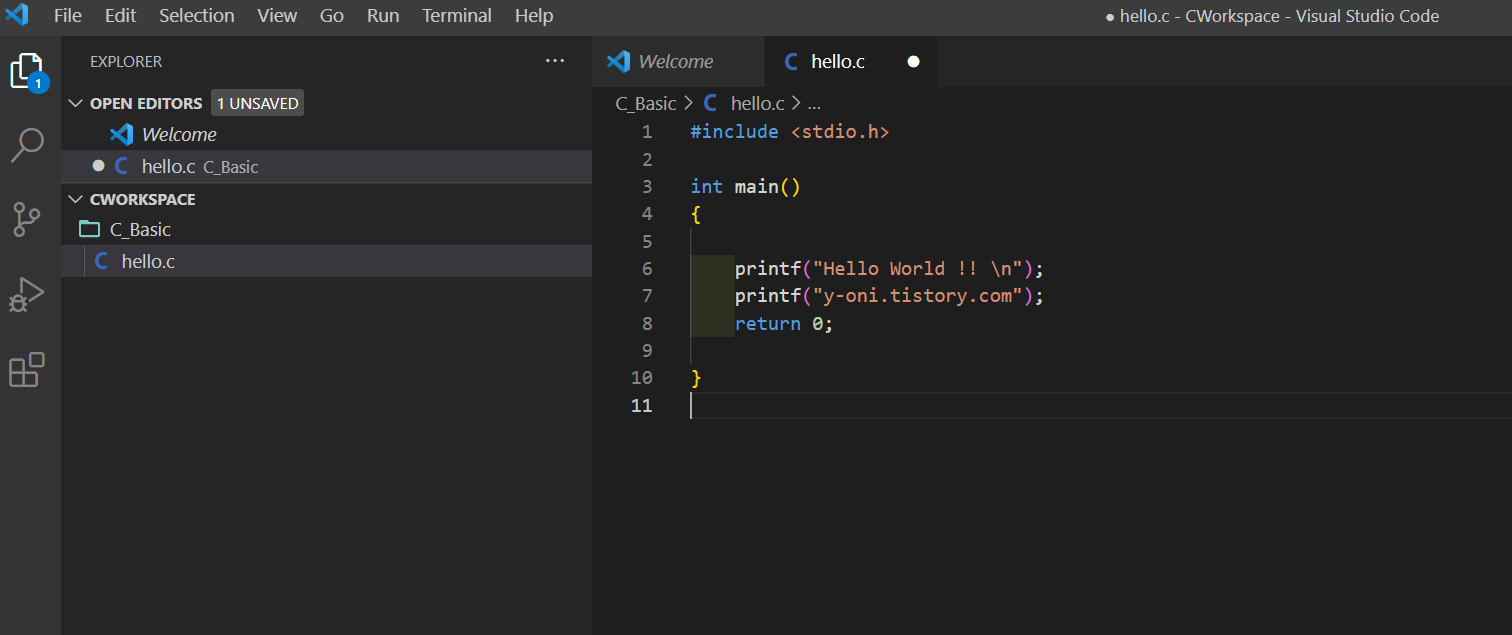Open the Run menu
This screenshot has width=1512, height=635.
[383, 16]
